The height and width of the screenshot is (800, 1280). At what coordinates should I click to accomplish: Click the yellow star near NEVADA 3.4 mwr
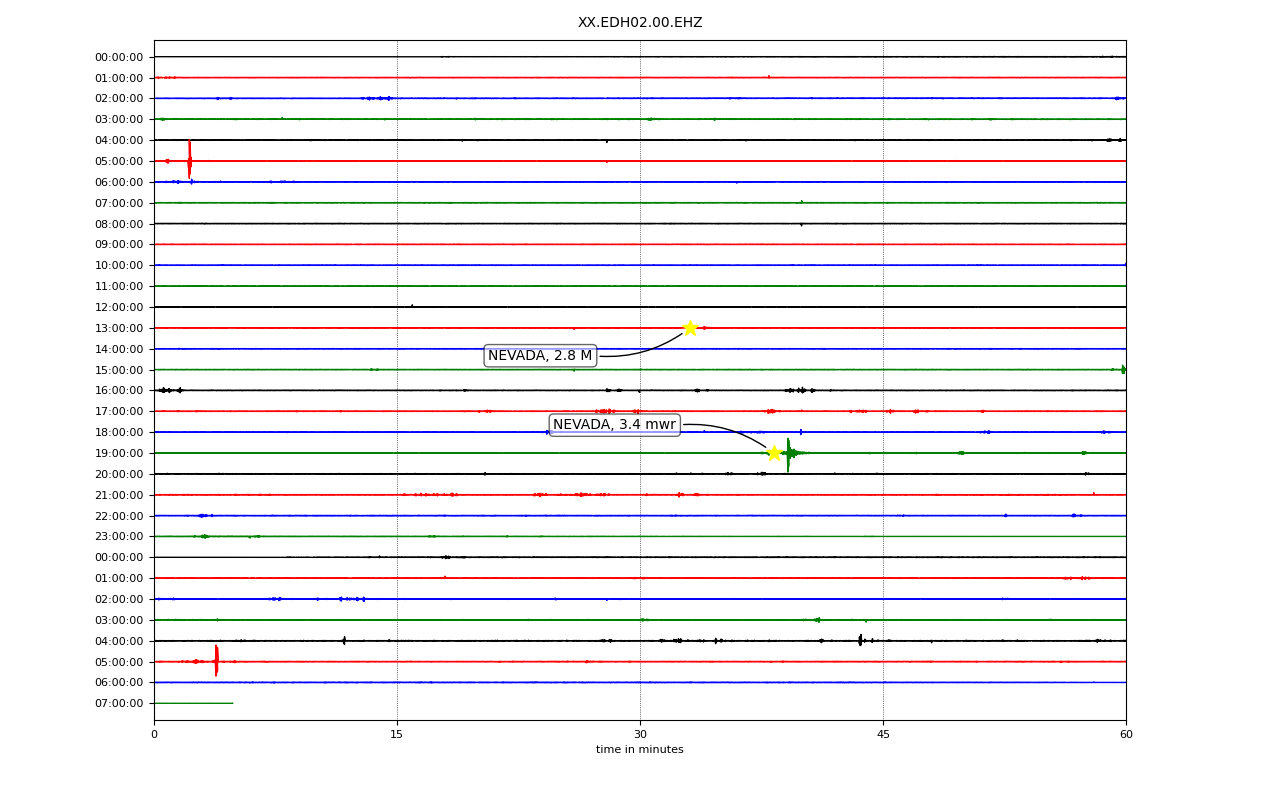(774, 453)
